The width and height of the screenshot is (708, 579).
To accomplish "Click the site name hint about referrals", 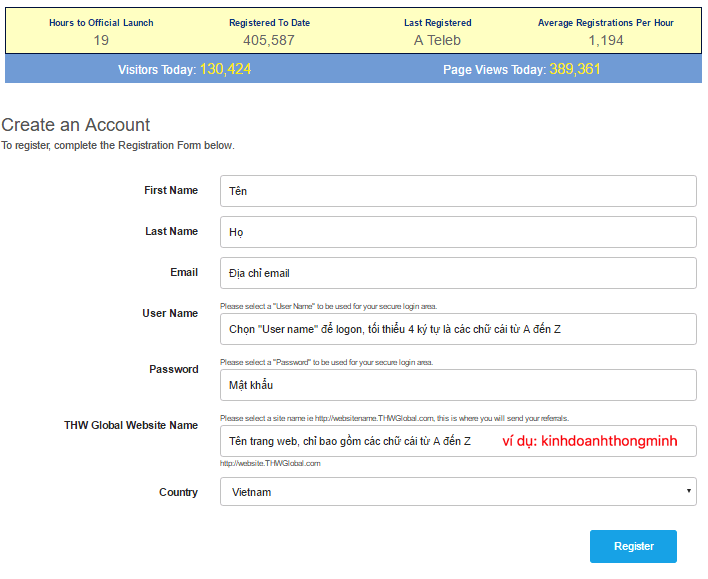I will 394,418.
